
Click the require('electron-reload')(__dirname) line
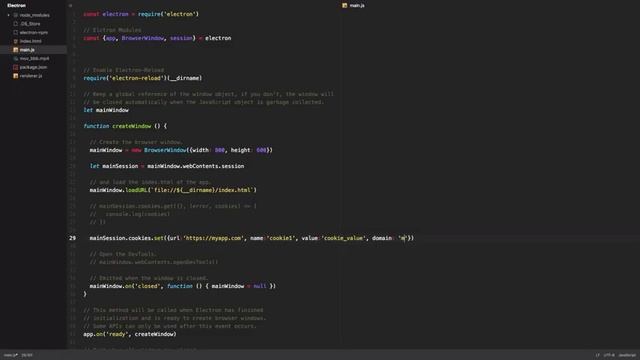point(143,78)
